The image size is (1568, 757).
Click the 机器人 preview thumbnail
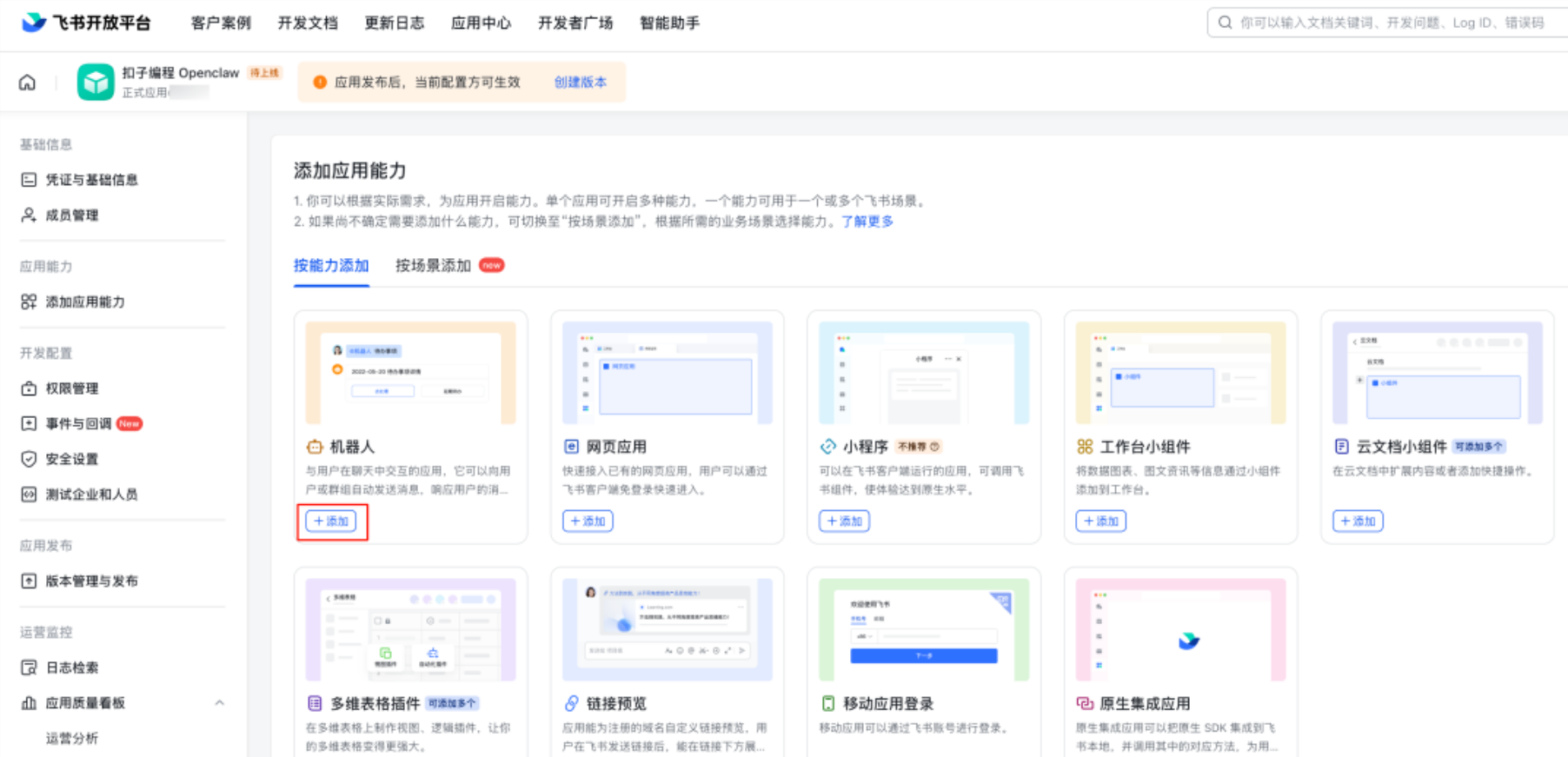click(411, 373)
